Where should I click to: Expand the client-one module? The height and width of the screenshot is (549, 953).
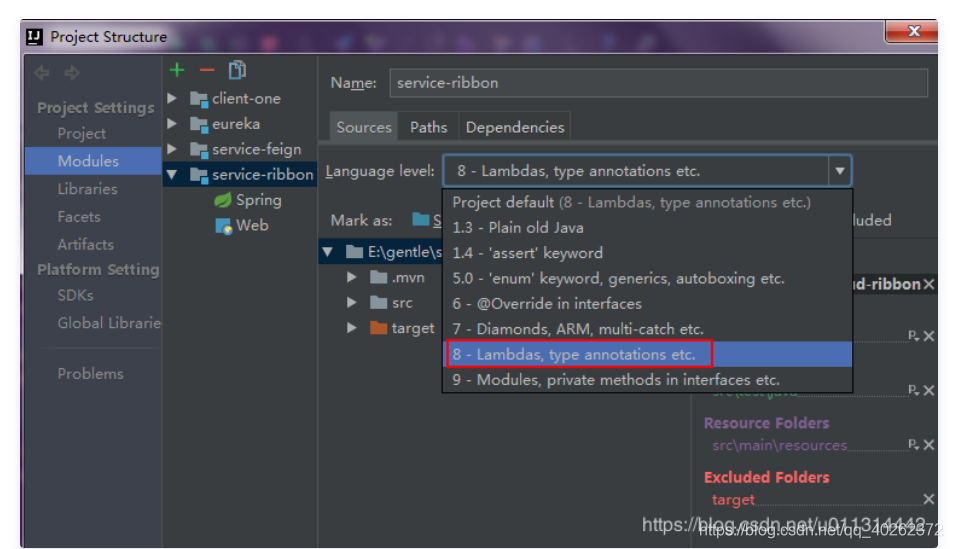pos(172,98)
